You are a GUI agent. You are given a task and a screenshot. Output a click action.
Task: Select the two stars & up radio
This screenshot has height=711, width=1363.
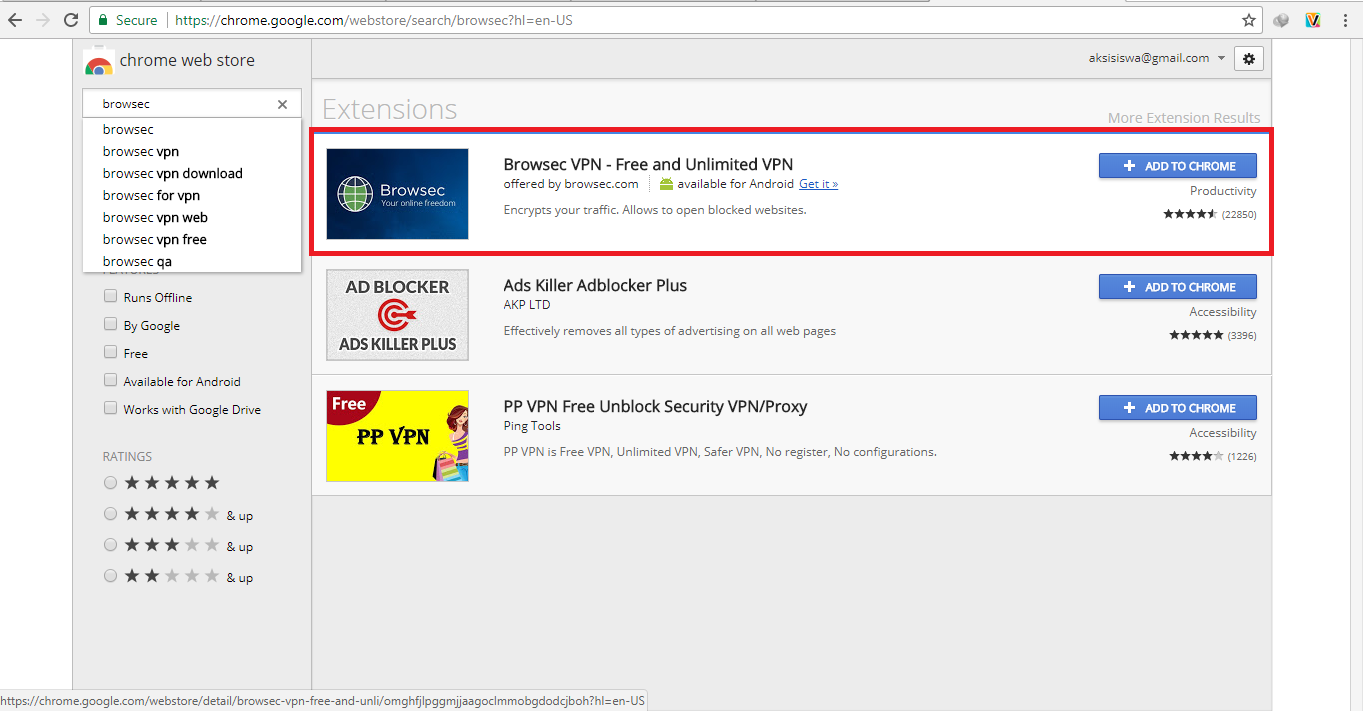110,576
